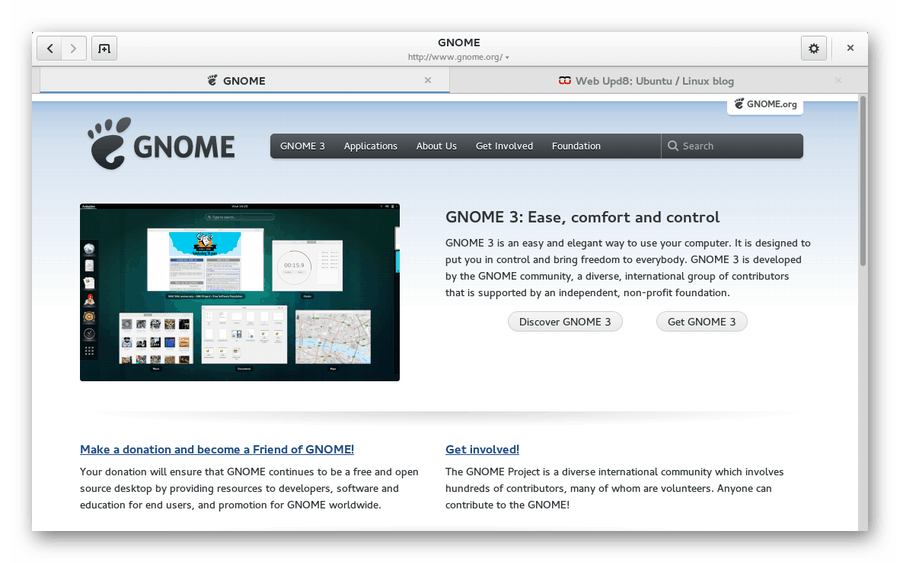Click the GNOME favicon in first tab
The height and width of the screenshot is (563, 900).
[212, 80]
